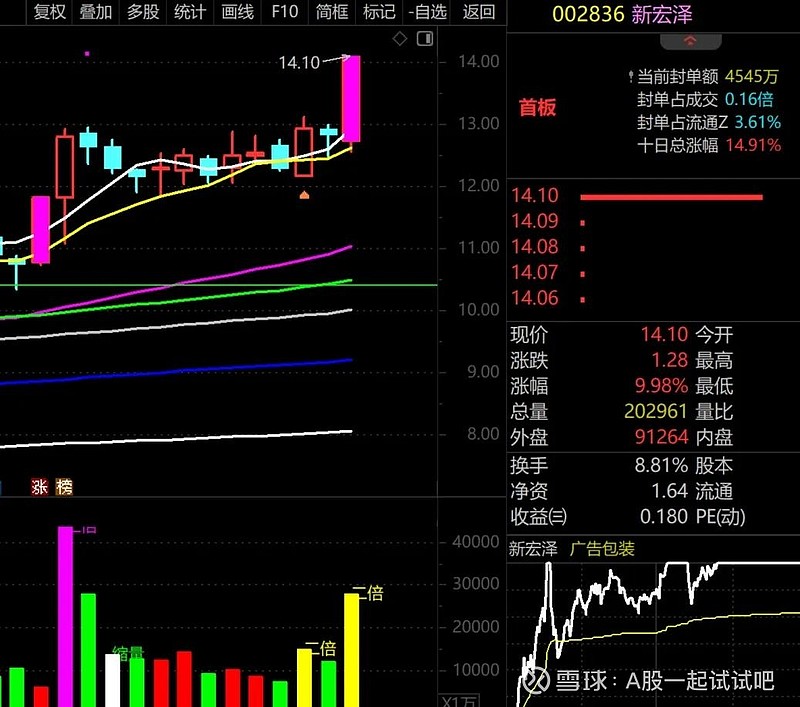Click the split-panel layout icon beside the diamond
The height and width of the screenshot is (707, 800).
click(x=424, y=37)
